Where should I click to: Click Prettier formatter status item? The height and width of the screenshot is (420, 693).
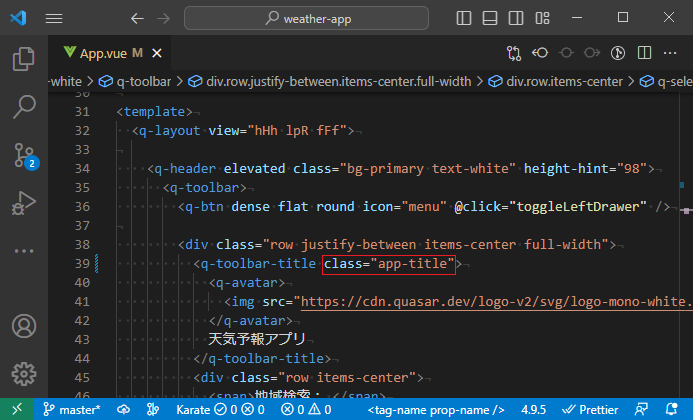pos(590,410)
